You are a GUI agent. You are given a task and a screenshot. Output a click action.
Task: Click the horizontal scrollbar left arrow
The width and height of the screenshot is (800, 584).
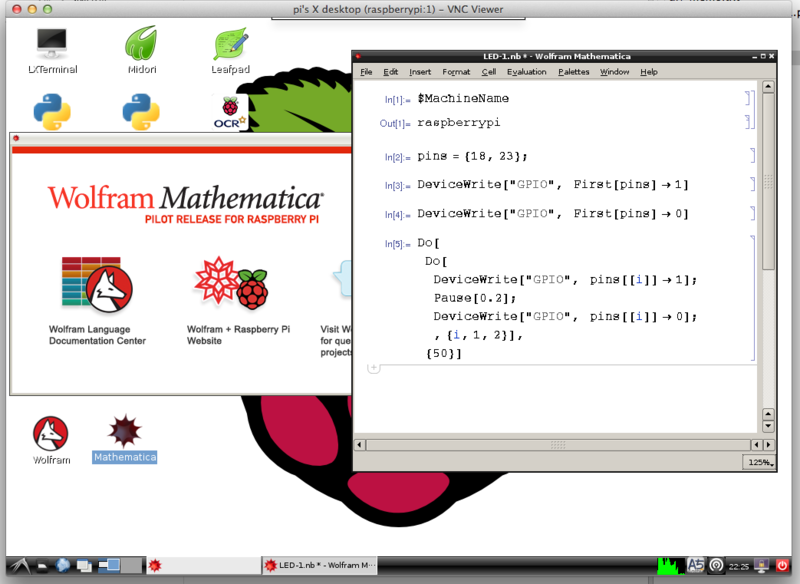point(360,445)
